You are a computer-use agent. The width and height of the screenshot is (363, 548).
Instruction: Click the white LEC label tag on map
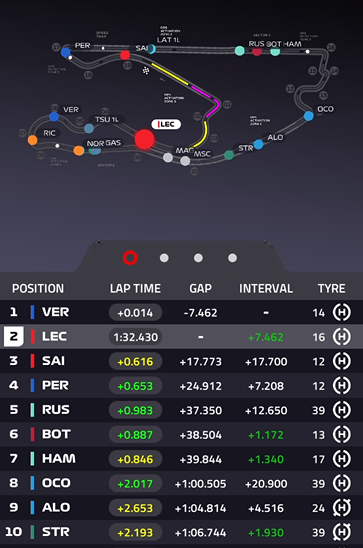(166, 124)
